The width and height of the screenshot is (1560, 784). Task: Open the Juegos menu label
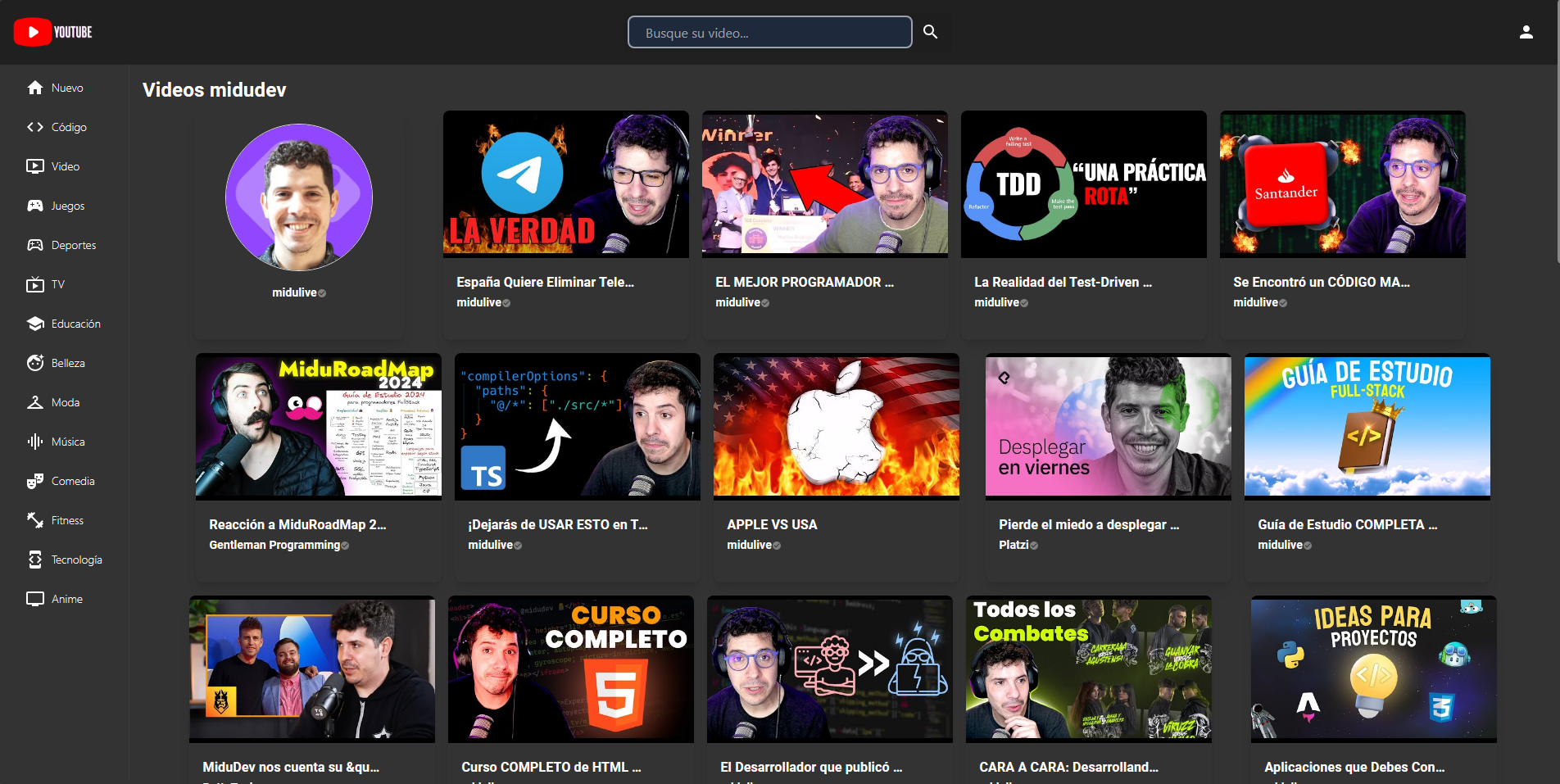[x=68, y=206]
